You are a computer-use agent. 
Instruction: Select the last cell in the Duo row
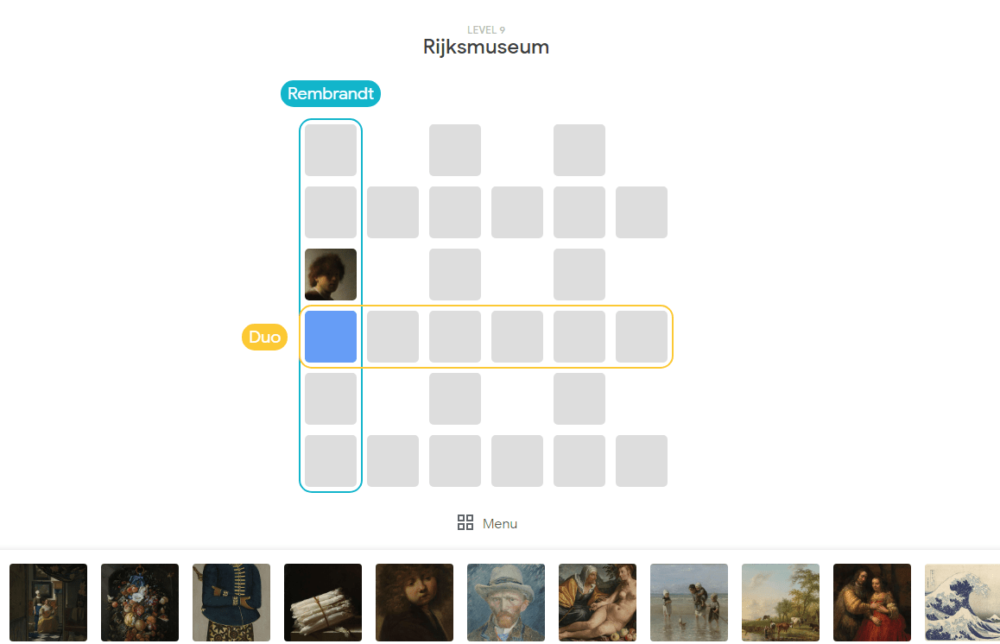[x=642, y=337]
